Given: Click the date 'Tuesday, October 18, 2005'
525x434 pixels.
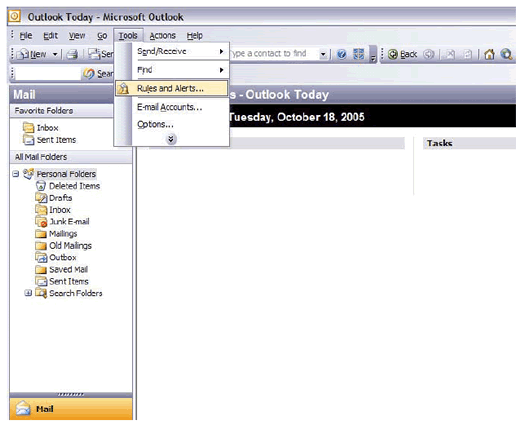Looking at the screenshot, I should pos(297,117).
